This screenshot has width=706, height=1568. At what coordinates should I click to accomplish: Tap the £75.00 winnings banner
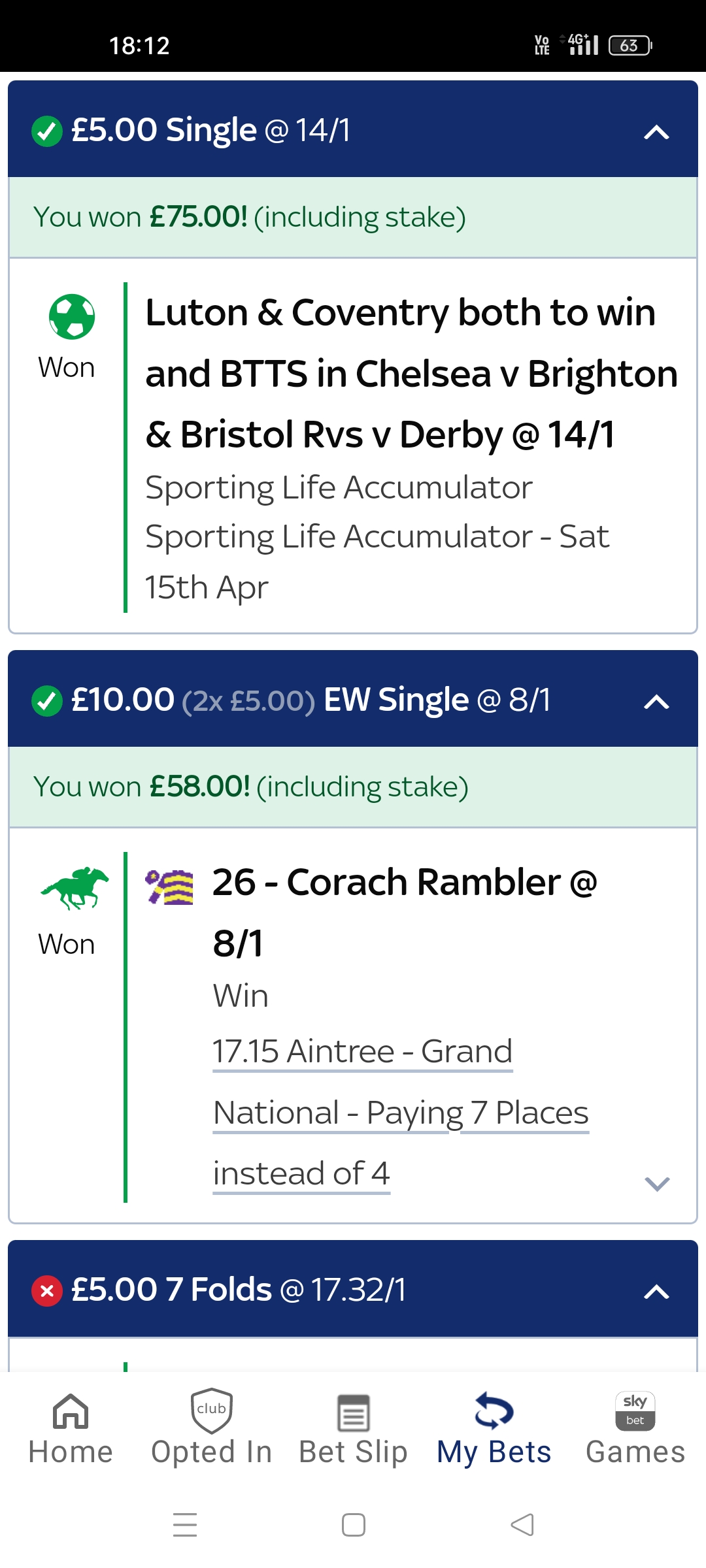[x=353, y=217]
